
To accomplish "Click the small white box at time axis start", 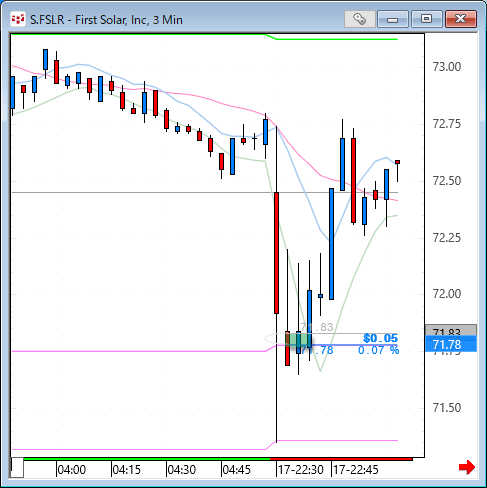I will [x=17, y=468].
